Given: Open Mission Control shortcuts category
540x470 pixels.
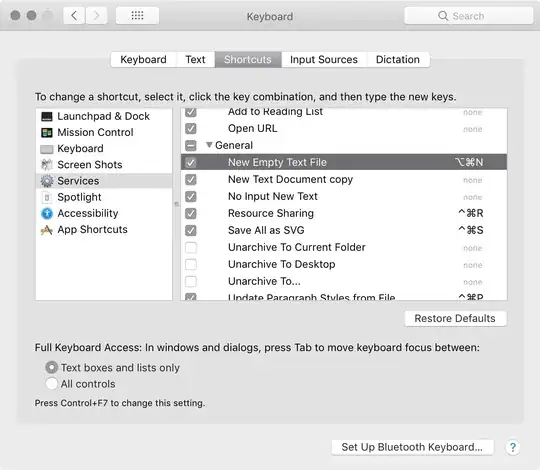Looking at the screenshot, I should 95,132.
